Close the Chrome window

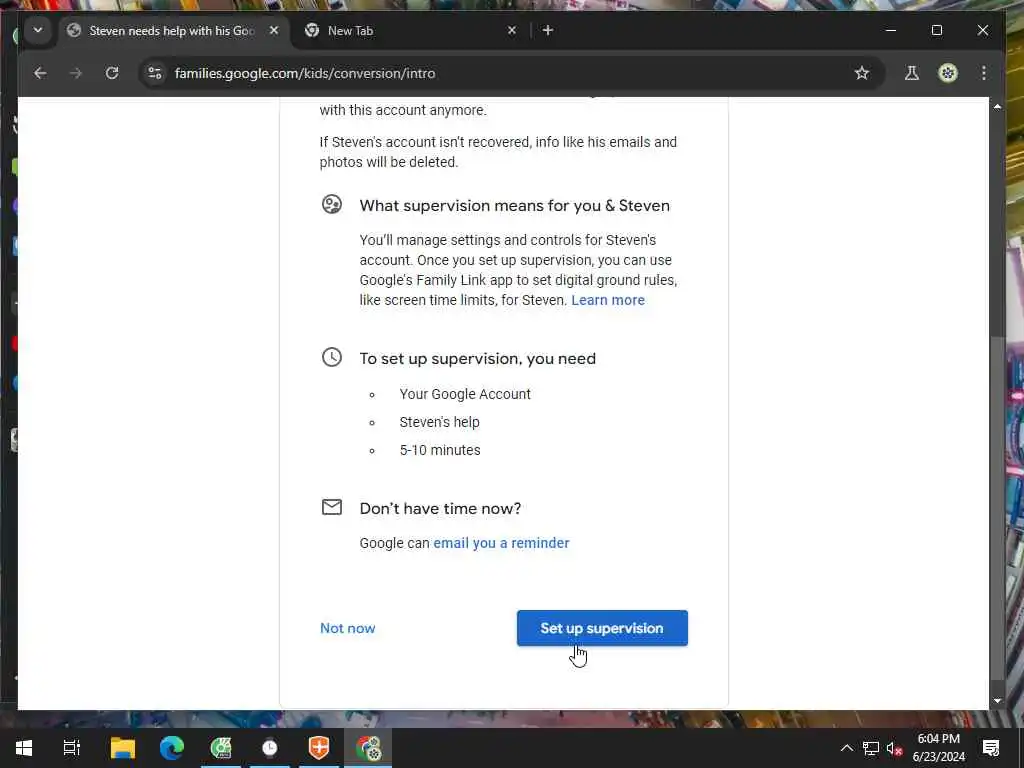pos(982,30)
